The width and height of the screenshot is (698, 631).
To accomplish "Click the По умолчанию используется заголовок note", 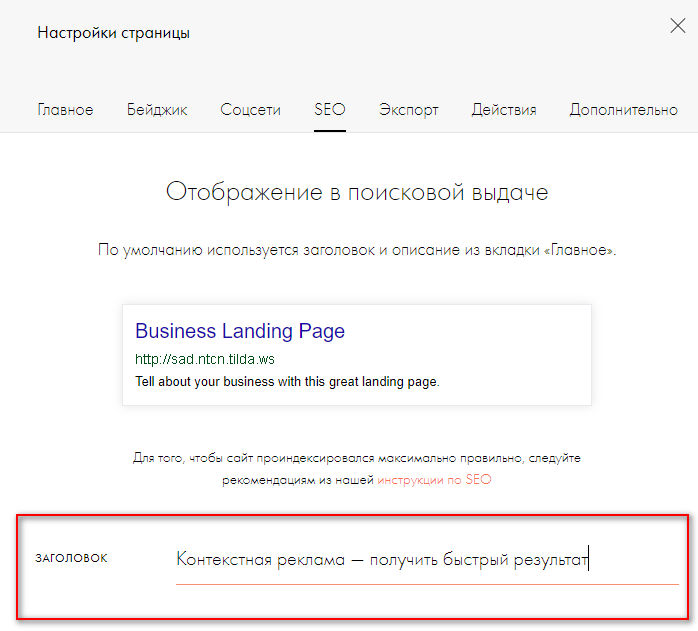I will (357, 250).
